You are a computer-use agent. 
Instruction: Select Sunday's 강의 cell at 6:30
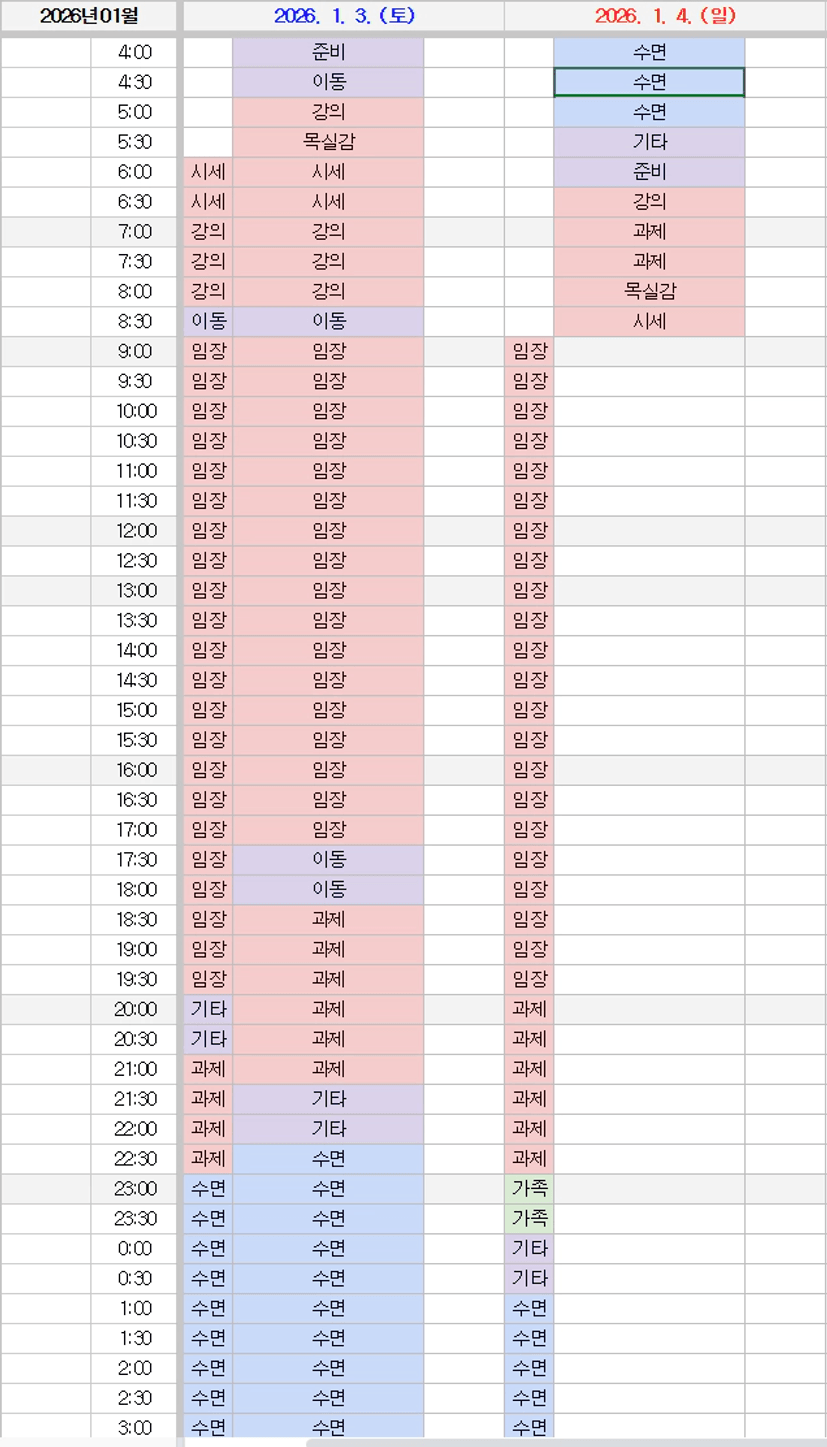649,202
